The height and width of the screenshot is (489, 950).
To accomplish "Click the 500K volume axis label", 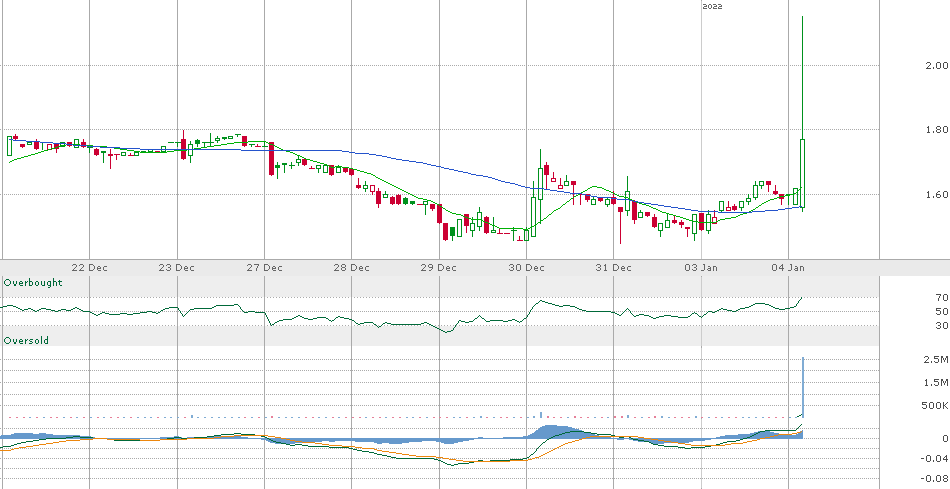I will (x=936, y=405).
